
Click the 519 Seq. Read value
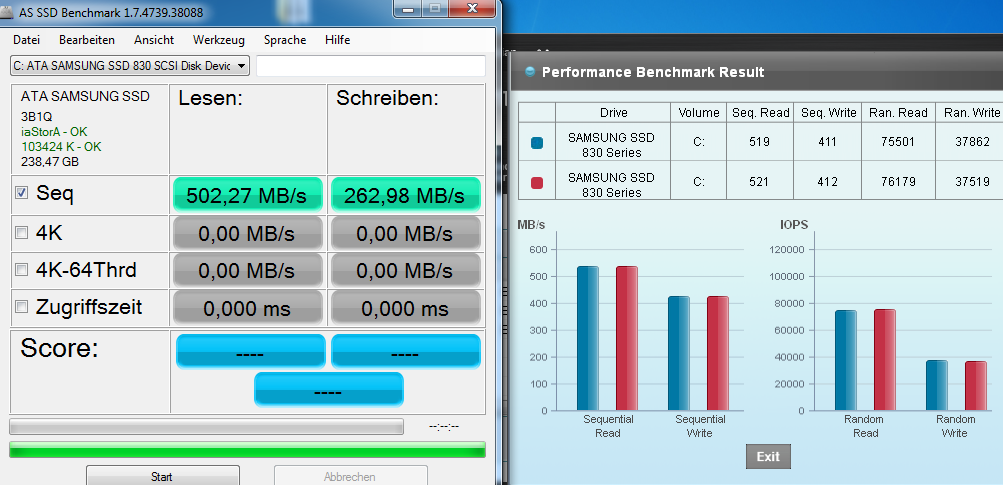pyautogui.click(x=759, y=142)
